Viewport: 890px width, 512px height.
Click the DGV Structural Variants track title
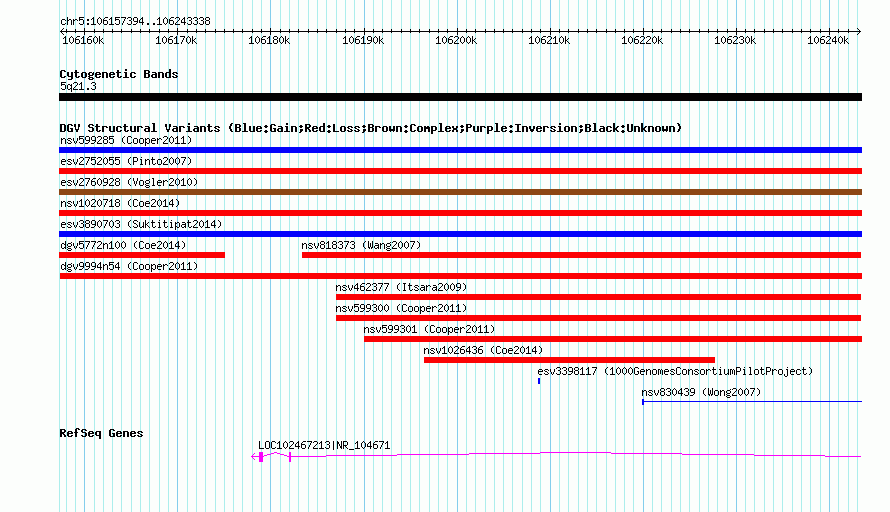click(370, 128)
